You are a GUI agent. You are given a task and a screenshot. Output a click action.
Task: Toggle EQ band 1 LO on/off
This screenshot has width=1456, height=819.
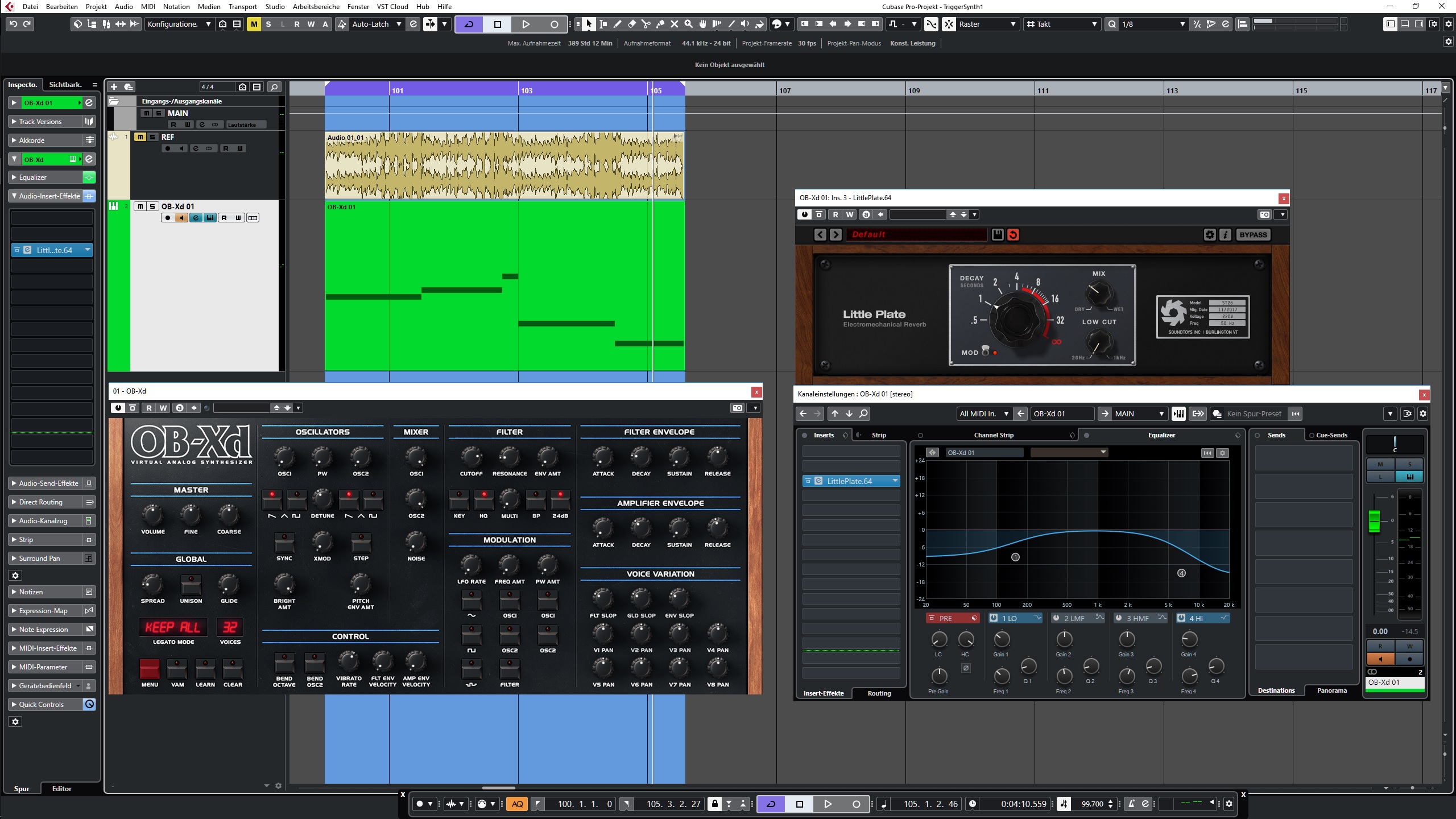(994, 618)
